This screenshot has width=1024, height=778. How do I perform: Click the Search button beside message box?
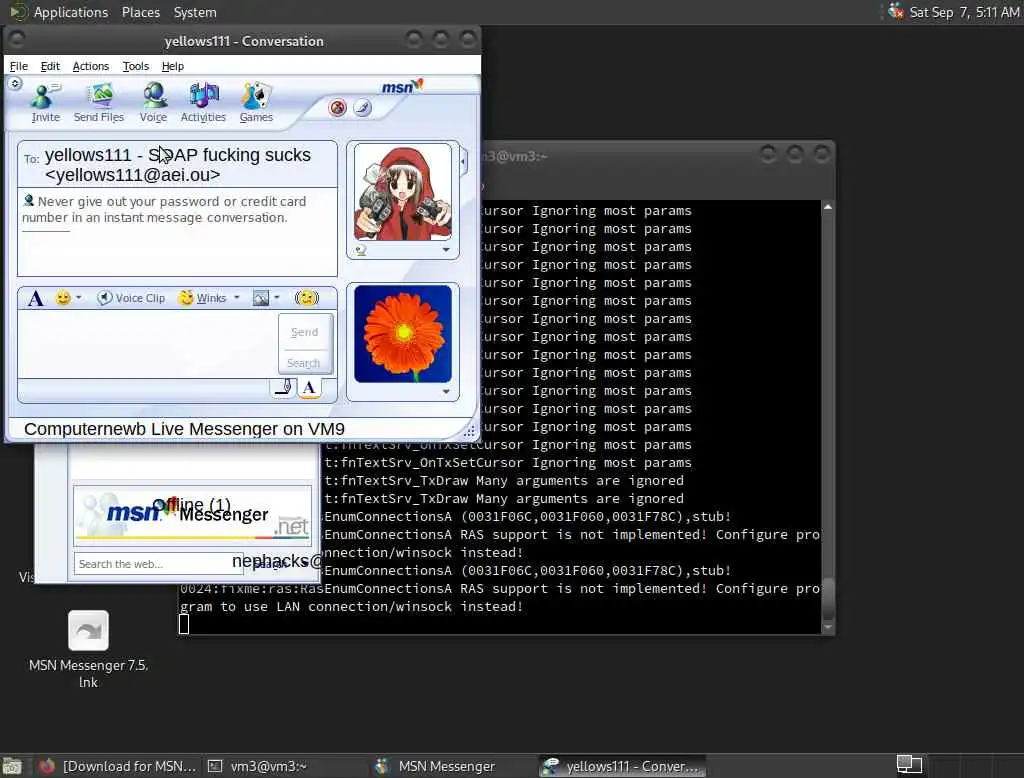point(304,363)
